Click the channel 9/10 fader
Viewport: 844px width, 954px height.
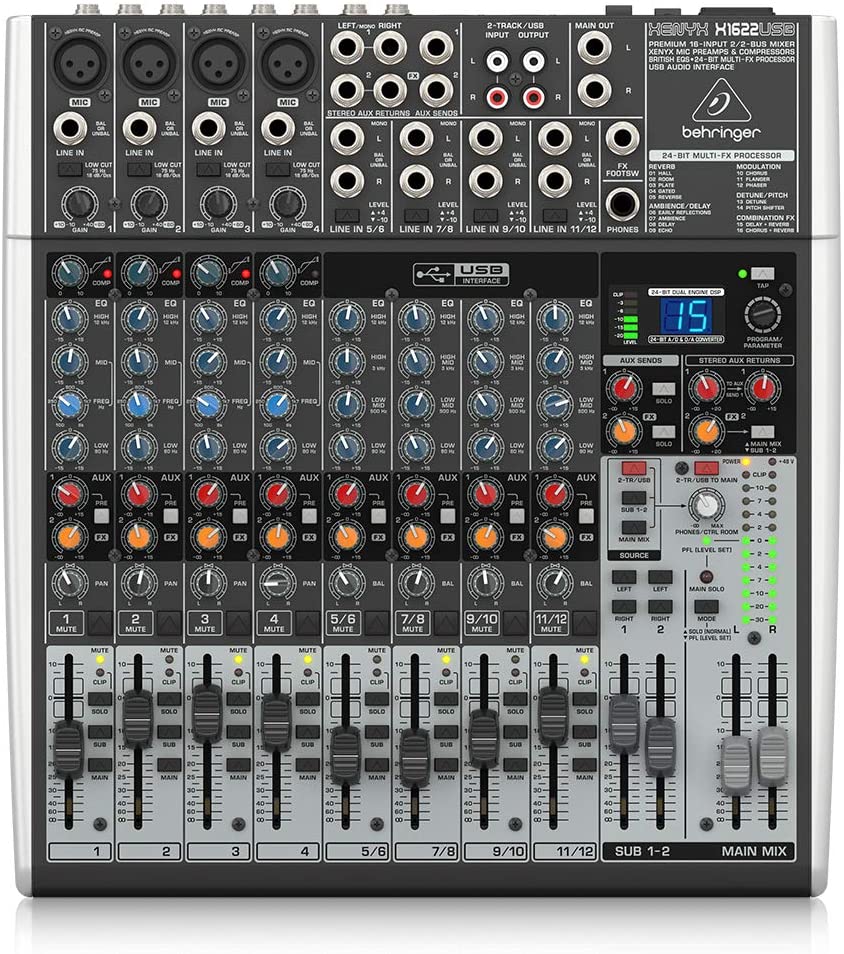[484, 738]
